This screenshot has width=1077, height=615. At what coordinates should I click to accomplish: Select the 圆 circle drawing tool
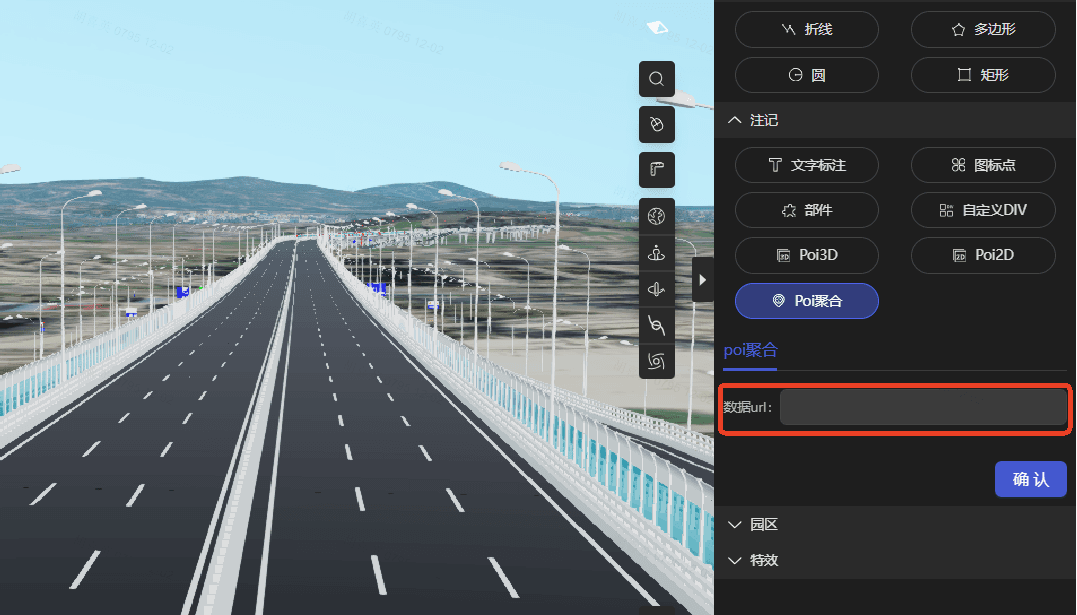806,75
